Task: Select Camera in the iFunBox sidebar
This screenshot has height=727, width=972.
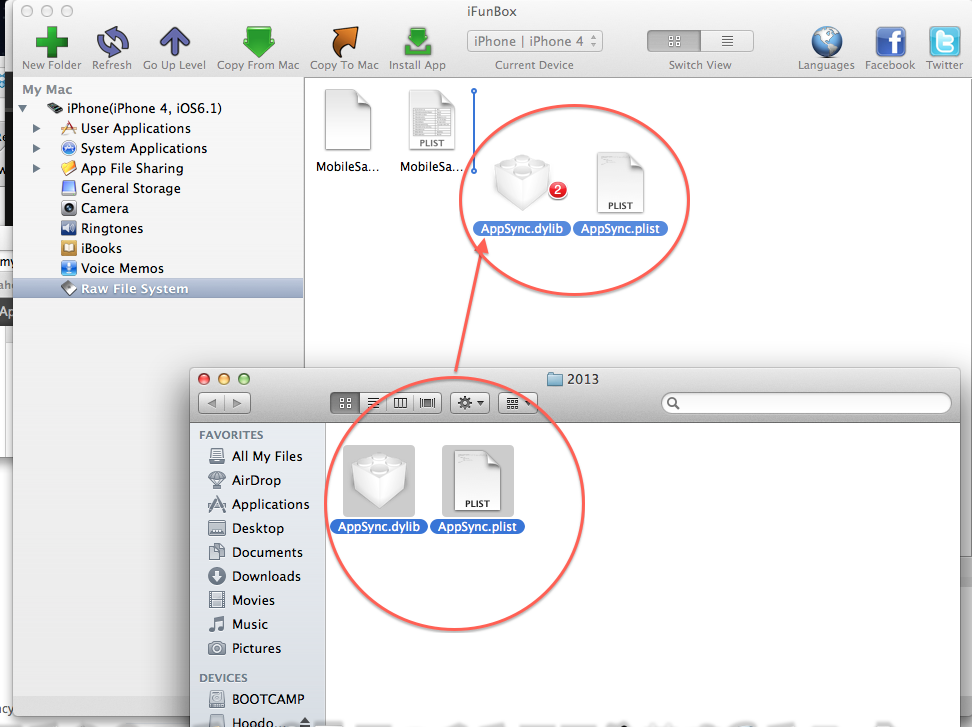Action: tap(104, 208)
